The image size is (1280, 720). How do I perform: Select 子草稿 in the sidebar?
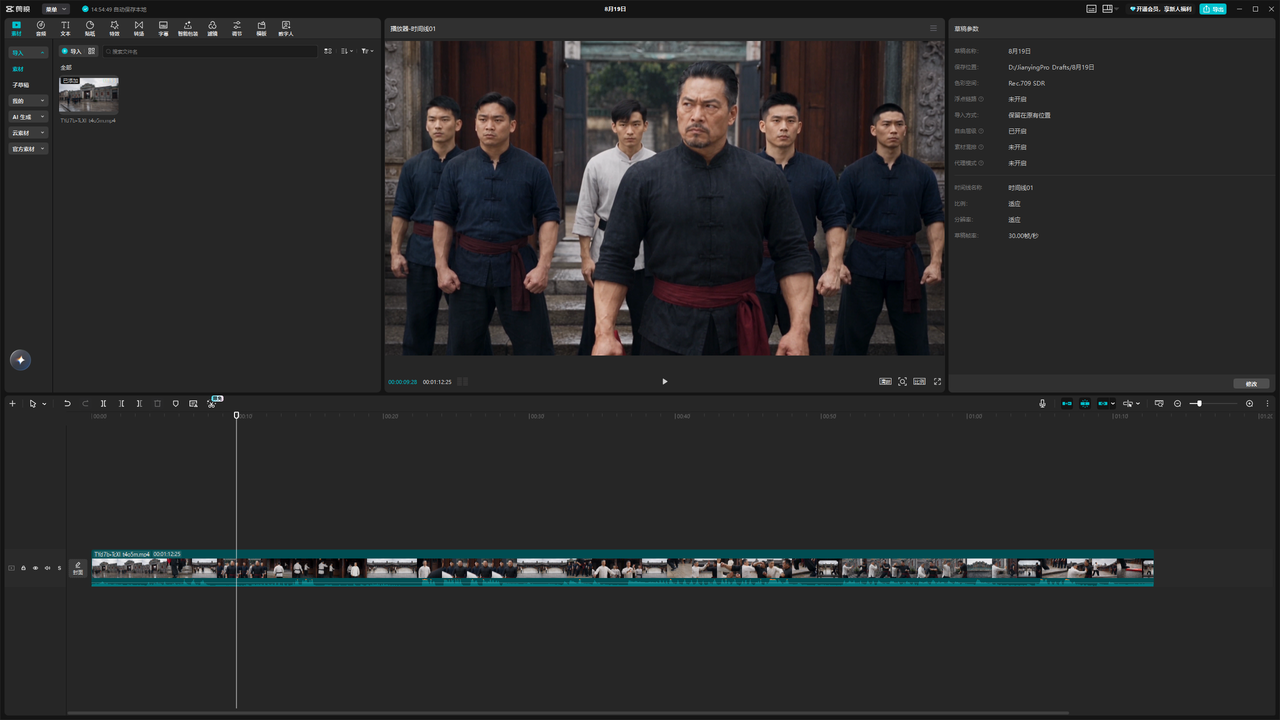(21, 85)
